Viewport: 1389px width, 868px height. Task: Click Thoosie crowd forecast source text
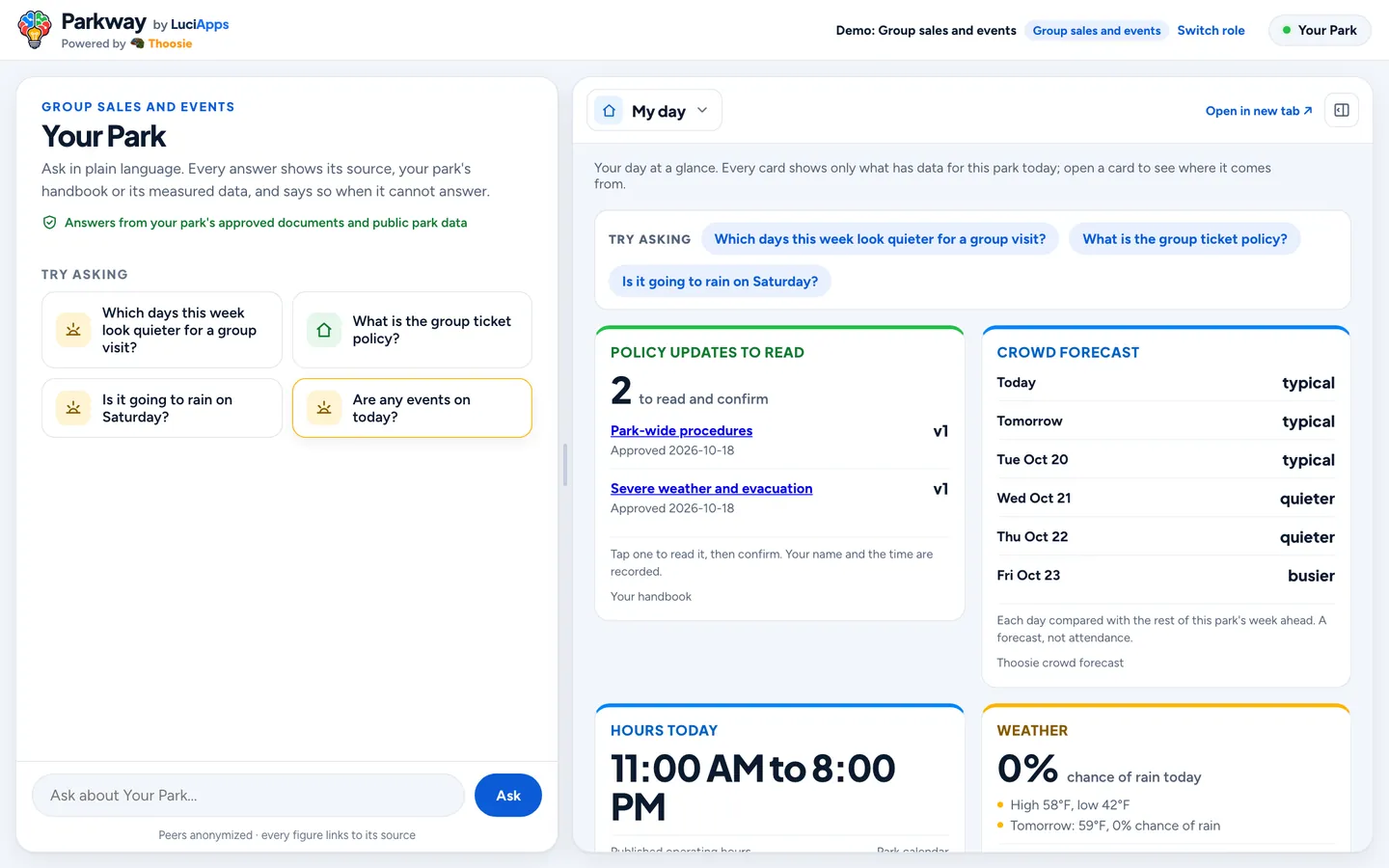[1060, 663]
